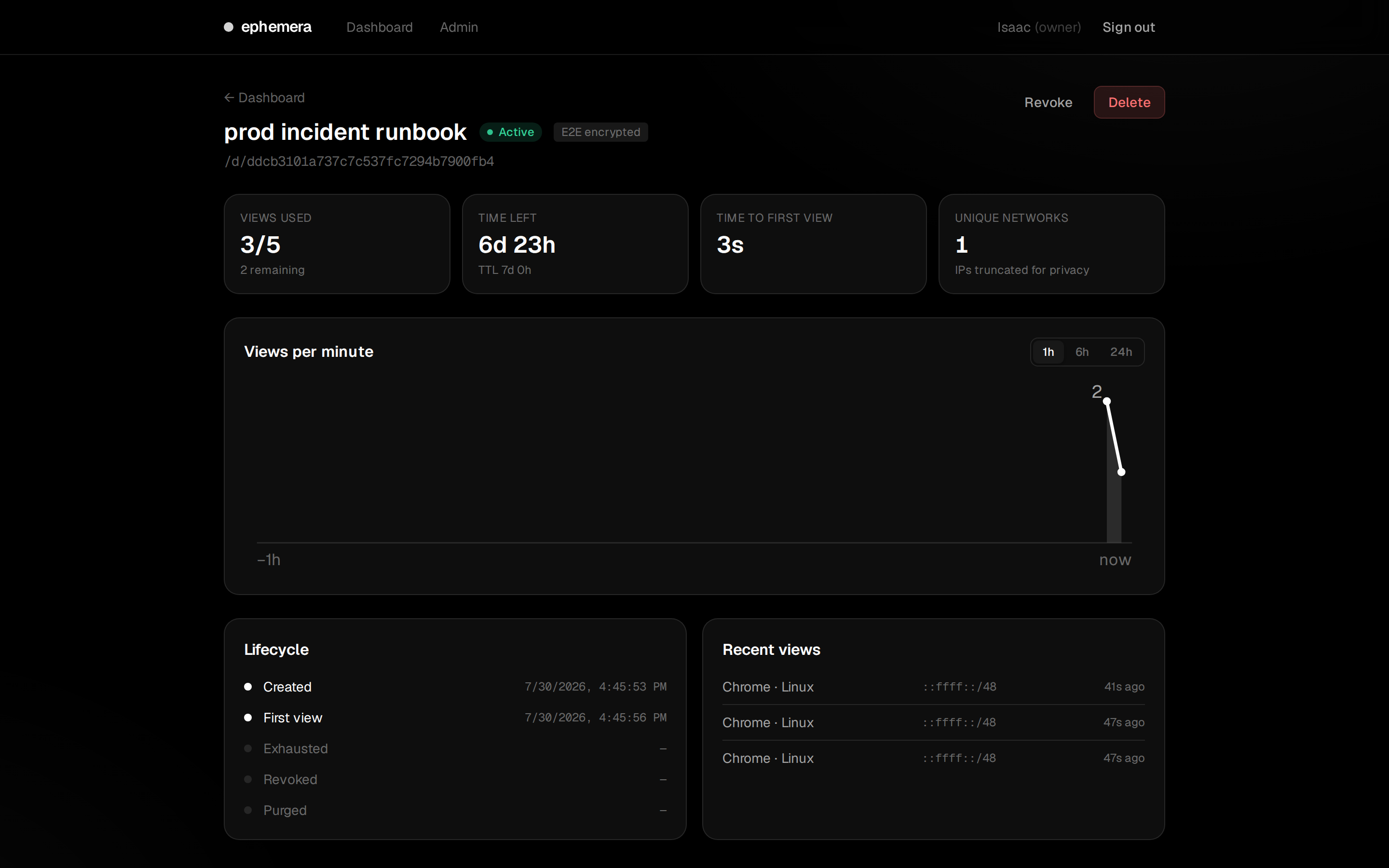The height and width of the screenshot is (868, 1389).
Task: Click the Time to First View 3s value
Action: tap(730, 244)
